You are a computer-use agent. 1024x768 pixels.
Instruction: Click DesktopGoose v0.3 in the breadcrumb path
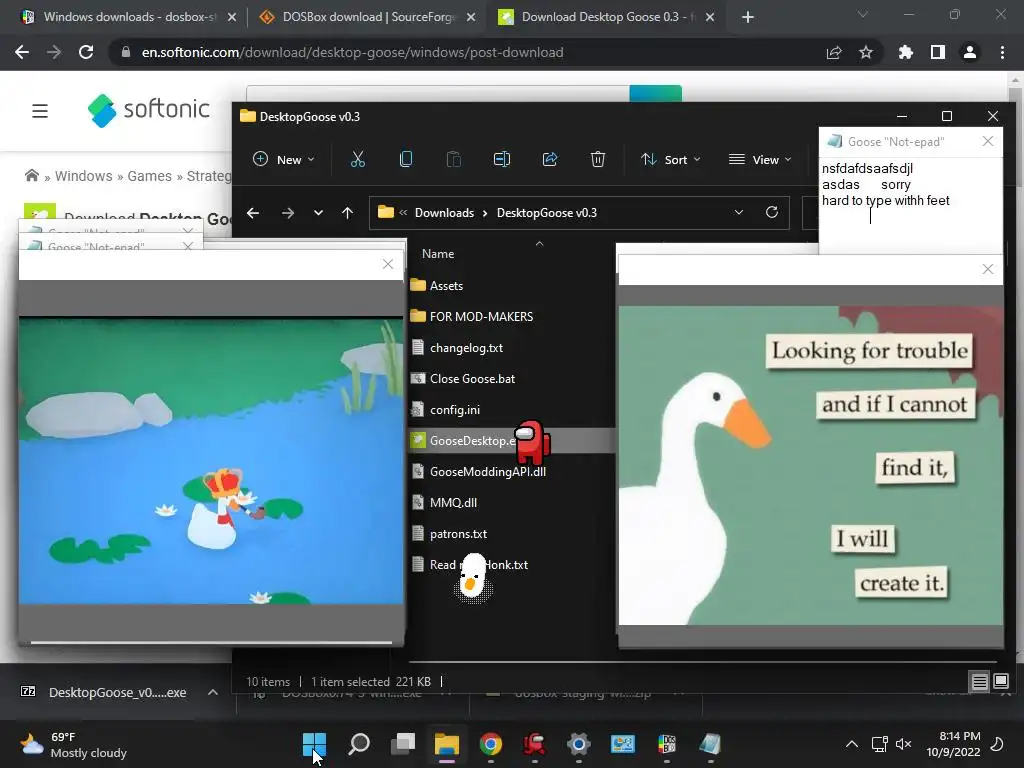pos(547,213)
